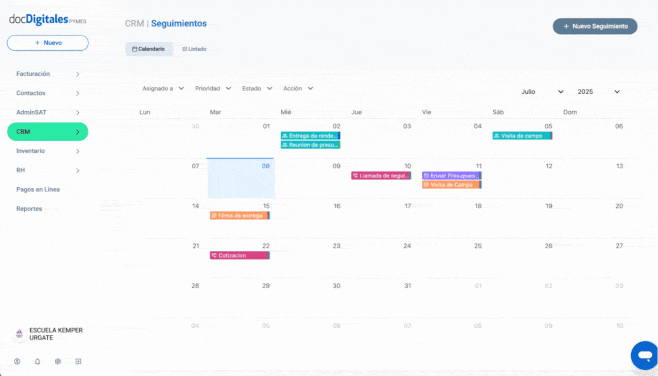Click the Nuevo button in sidebar

point(47,43)
